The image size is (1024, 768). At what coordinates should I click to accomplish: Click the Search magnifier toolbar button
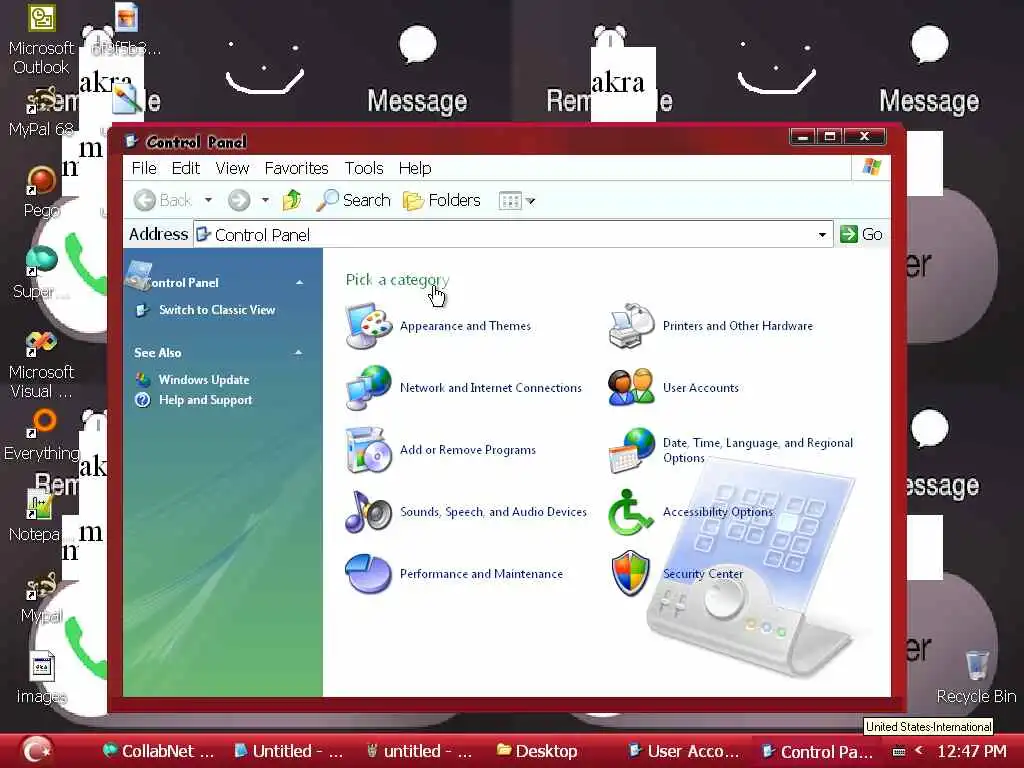tap(353, 200)
